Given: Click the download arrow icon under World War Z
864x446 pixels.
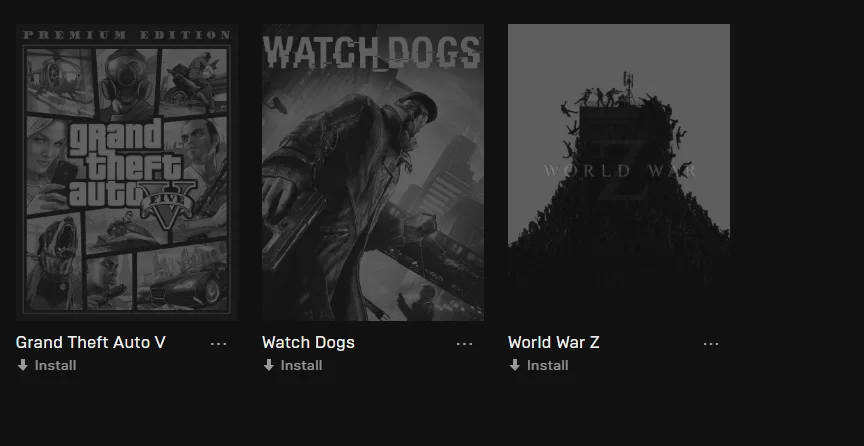Looking at the screenshot, I should [515, 365].
